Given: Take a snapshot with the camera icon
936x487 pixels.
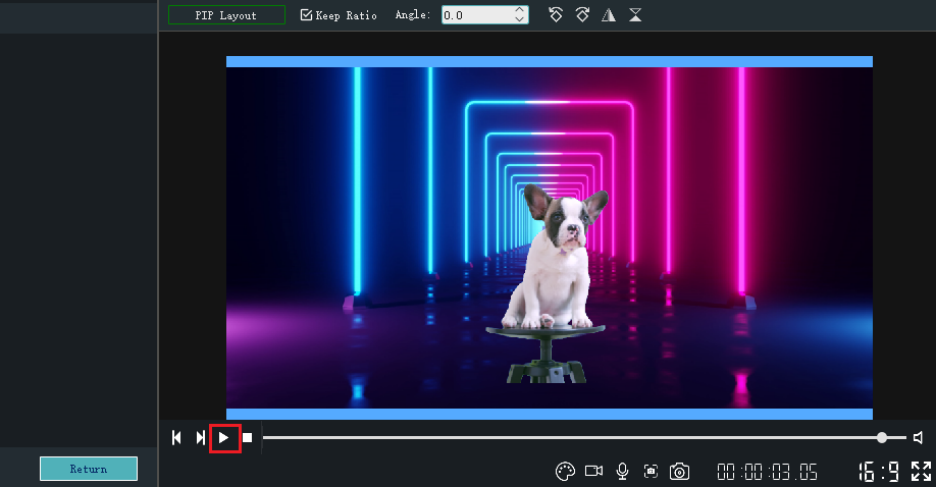Looking at the screenshot, I should pyautogui.click(x=680, y=471).
